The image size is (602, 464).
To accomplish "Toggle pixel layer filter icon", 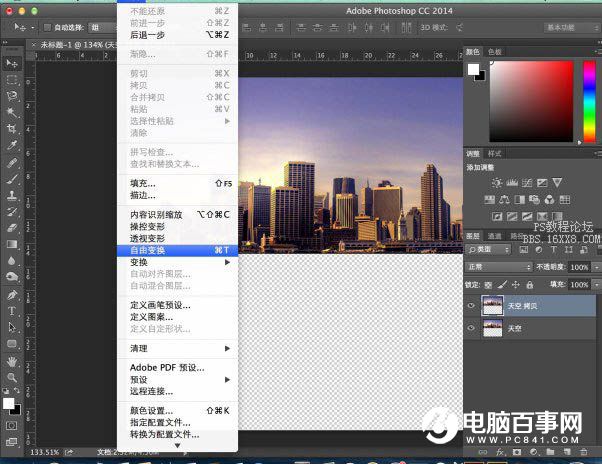I will [524, 249].
